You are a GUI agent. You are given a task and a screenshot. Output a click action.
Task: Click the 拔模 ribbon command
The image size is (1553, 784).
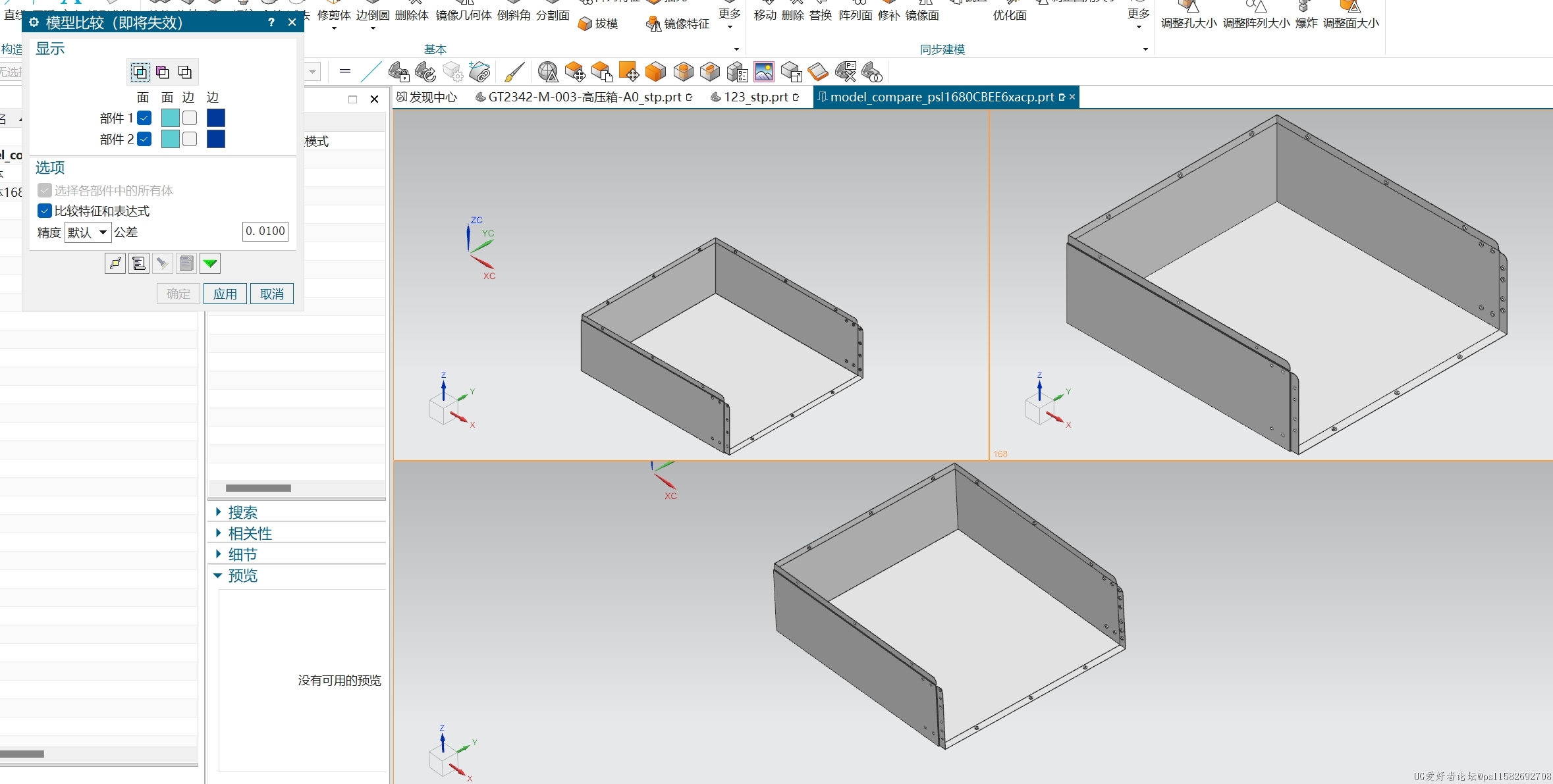pos(598,24)
